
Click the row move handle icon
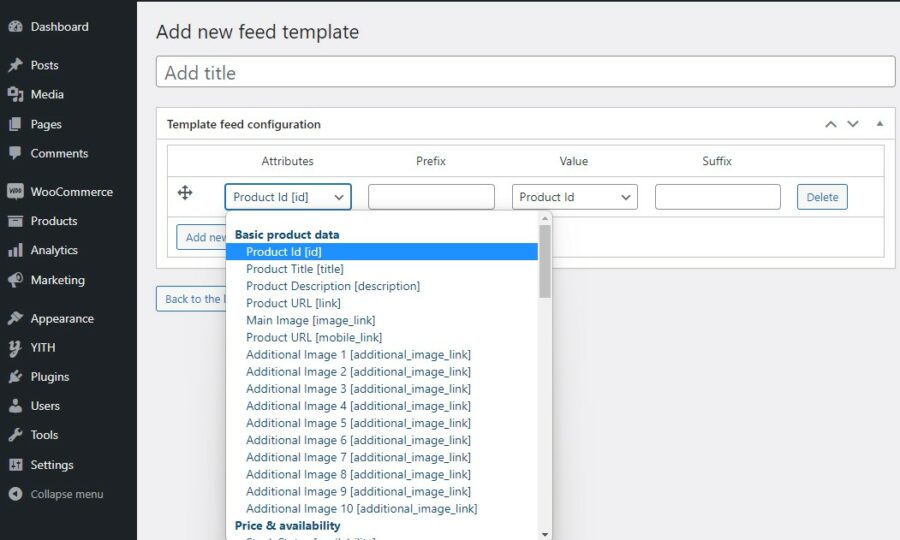coord(185,193)
